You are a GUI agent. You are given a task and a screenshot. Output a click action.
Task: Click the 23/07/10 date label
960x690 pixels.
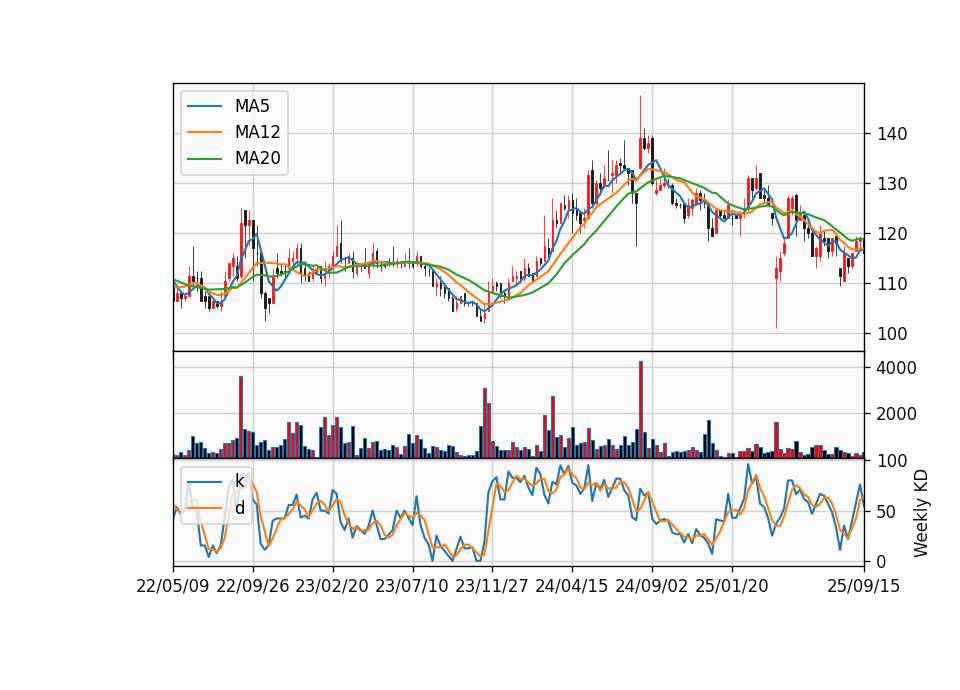412,586
